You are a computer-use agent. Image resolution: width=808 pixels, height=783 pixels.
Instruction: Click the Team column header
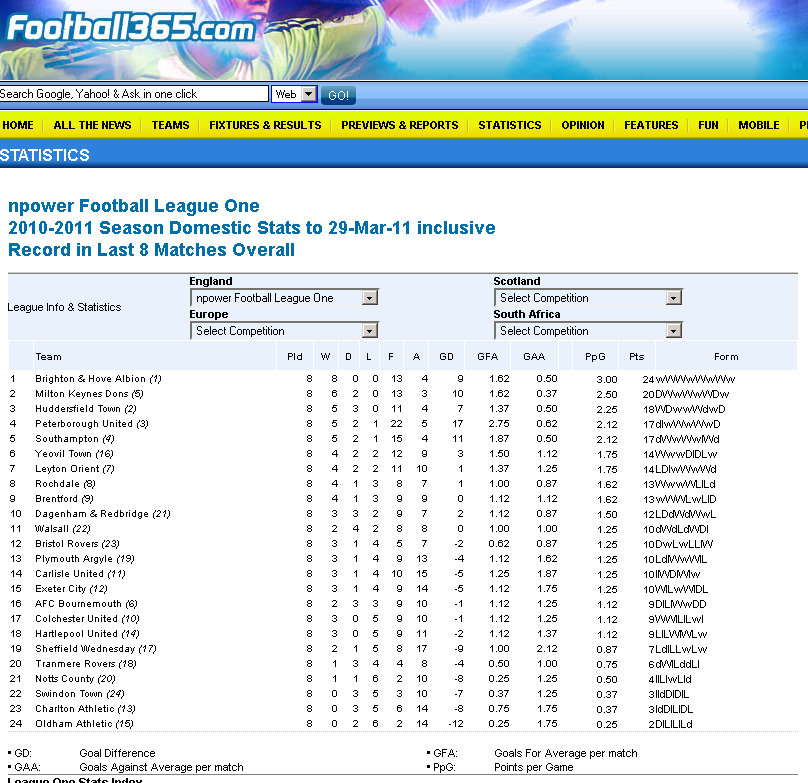pos(48,357)
